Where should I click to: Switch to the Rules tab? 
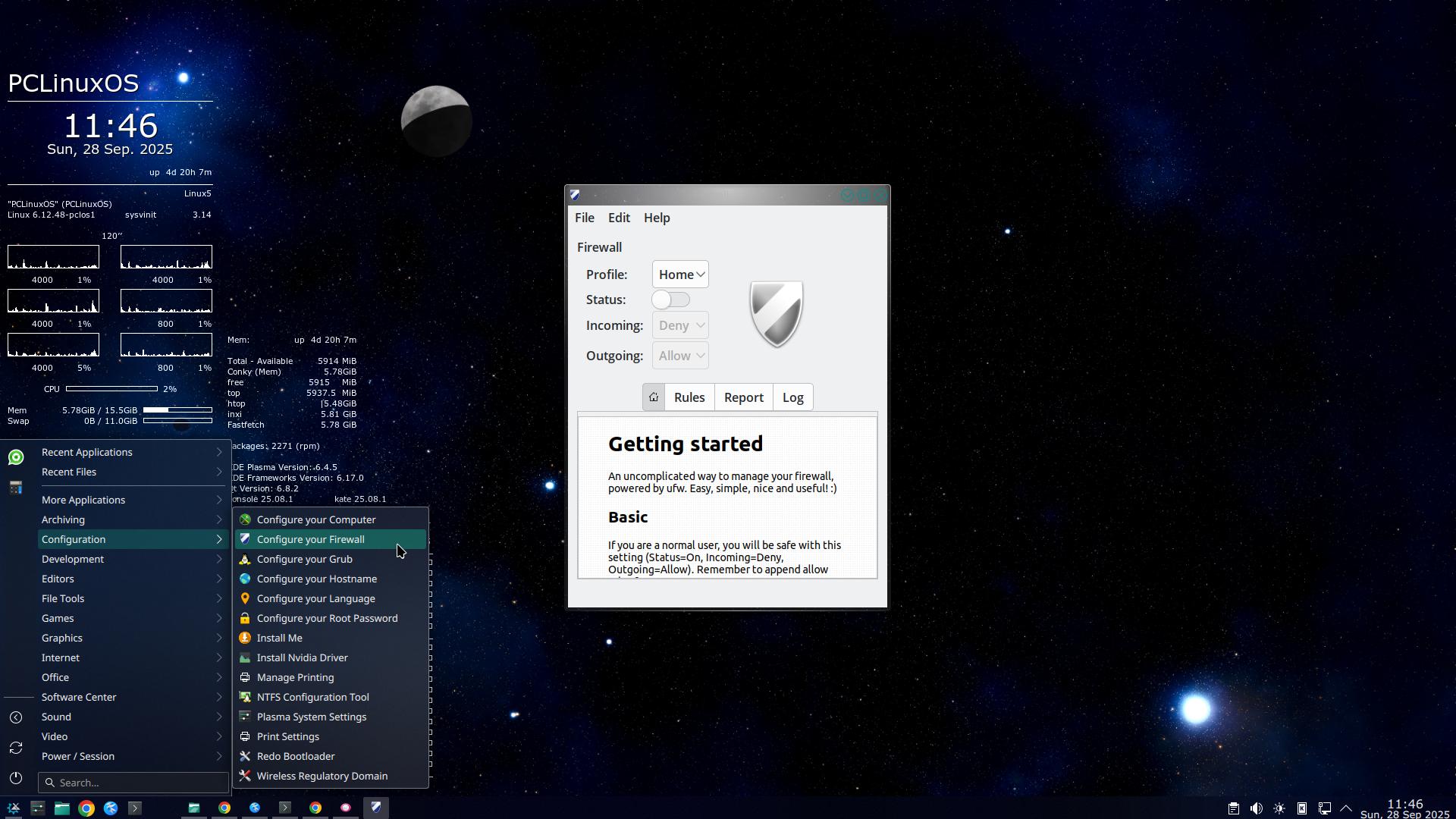pos(689,397)
